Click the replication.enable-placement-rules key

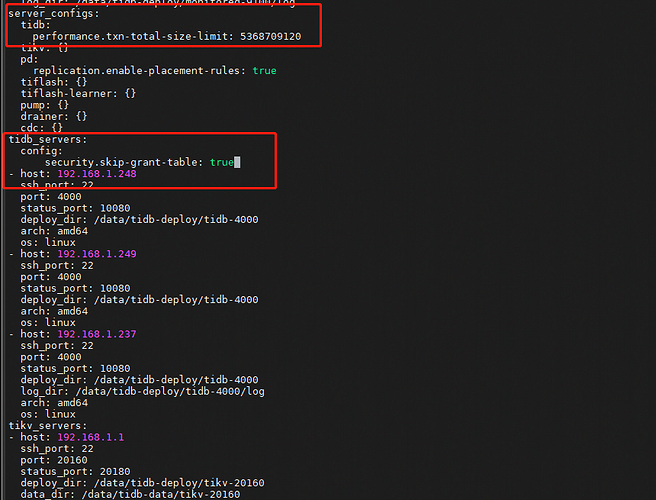point(139,71)
